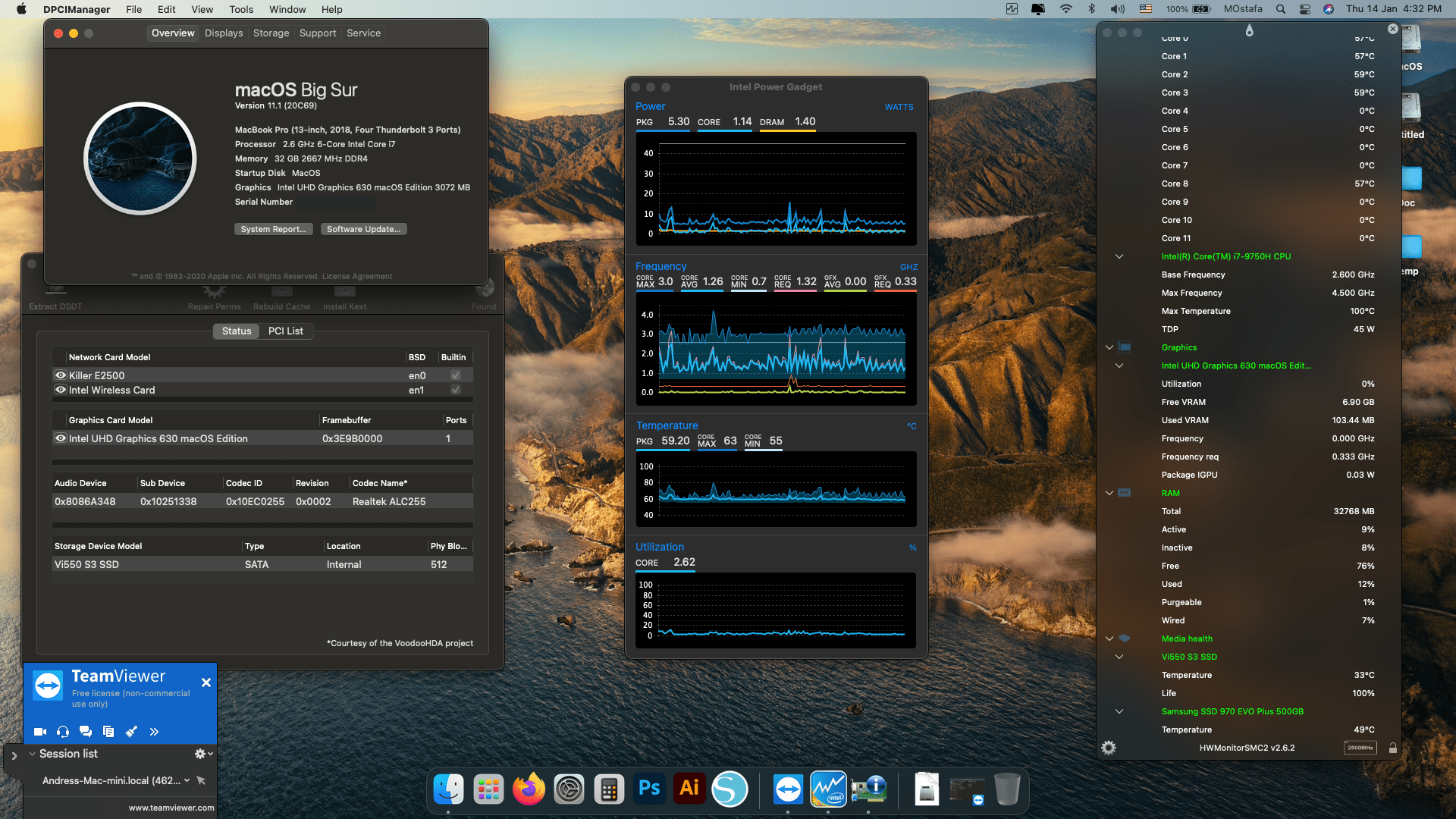Select Realtek ALC255 codec row
This screenshot has height=819, width=1456.
(x=262, y=501)
